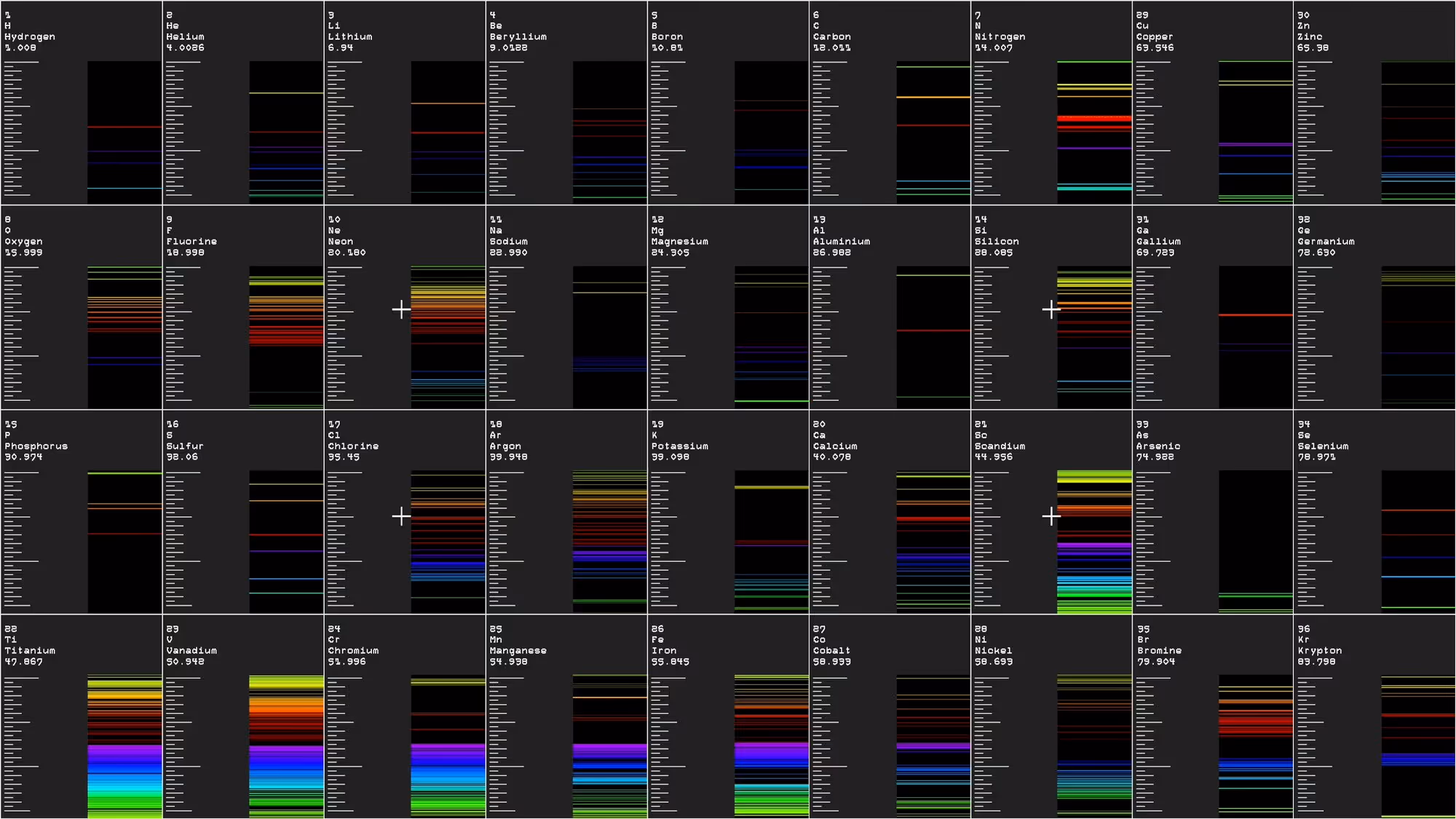Select the Krypton spectrum panel
Screen dimensions: 1456x819
[1417, 746]
